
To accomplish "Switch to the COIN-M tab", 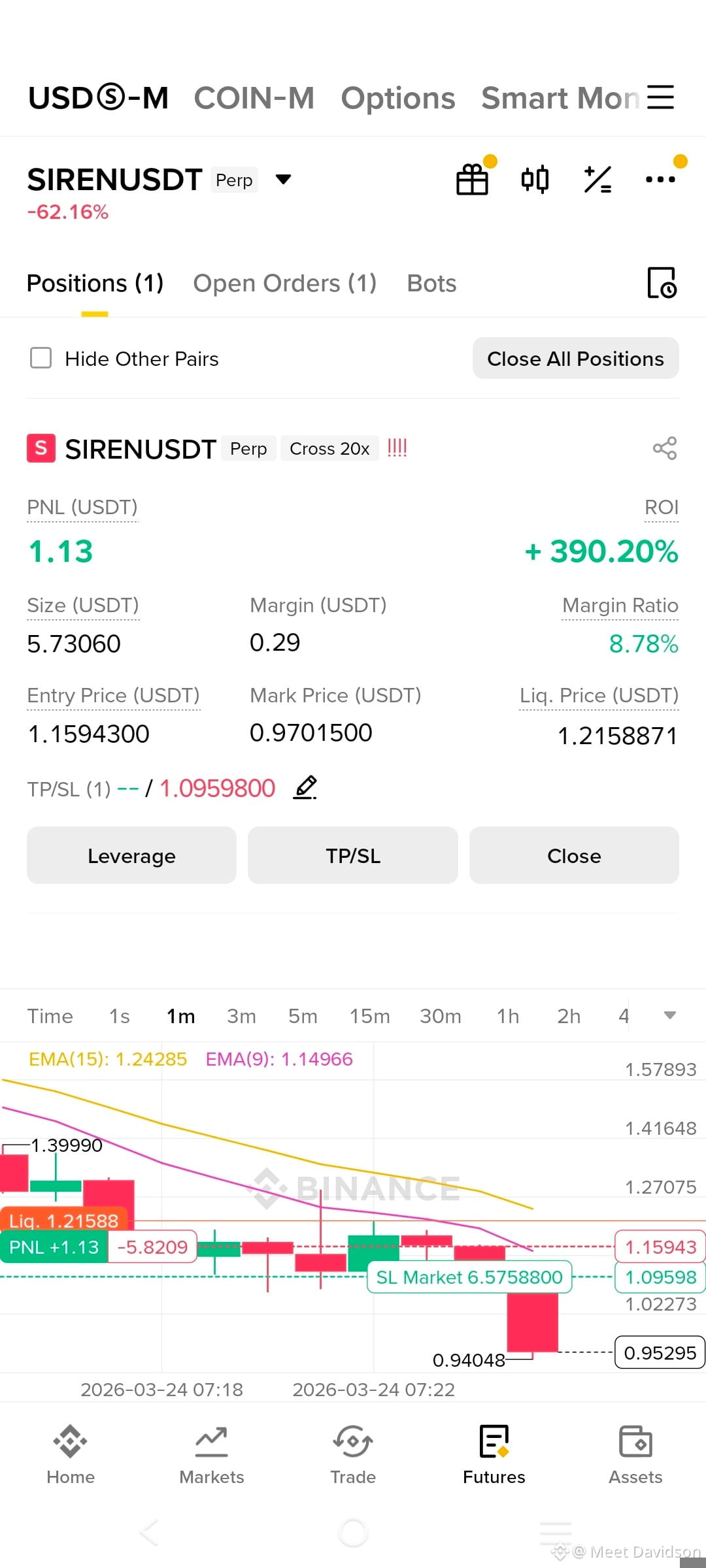I will click(254, 98).
